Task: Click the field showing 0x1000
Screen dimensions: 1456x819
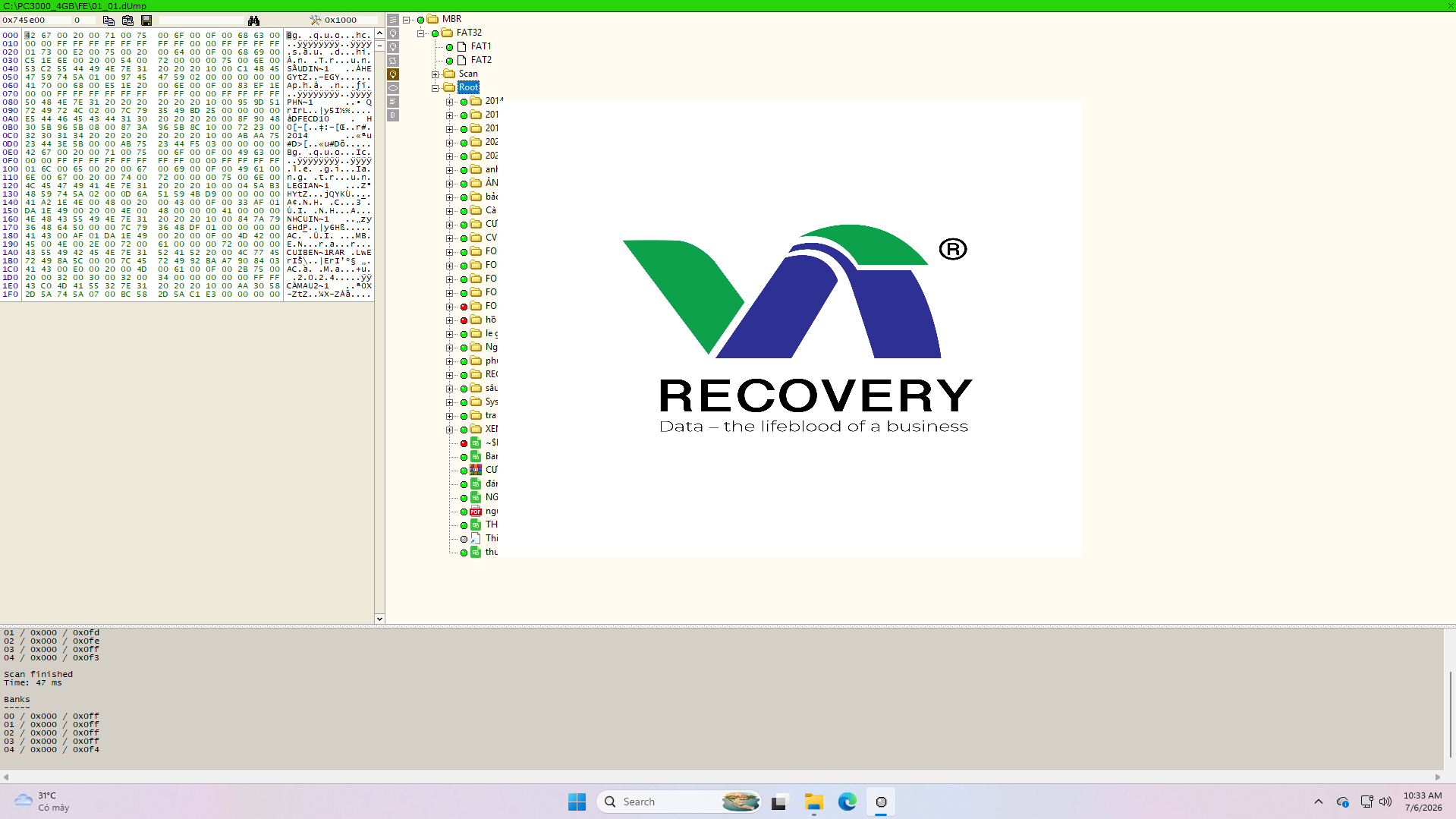Action: (351, 20)
